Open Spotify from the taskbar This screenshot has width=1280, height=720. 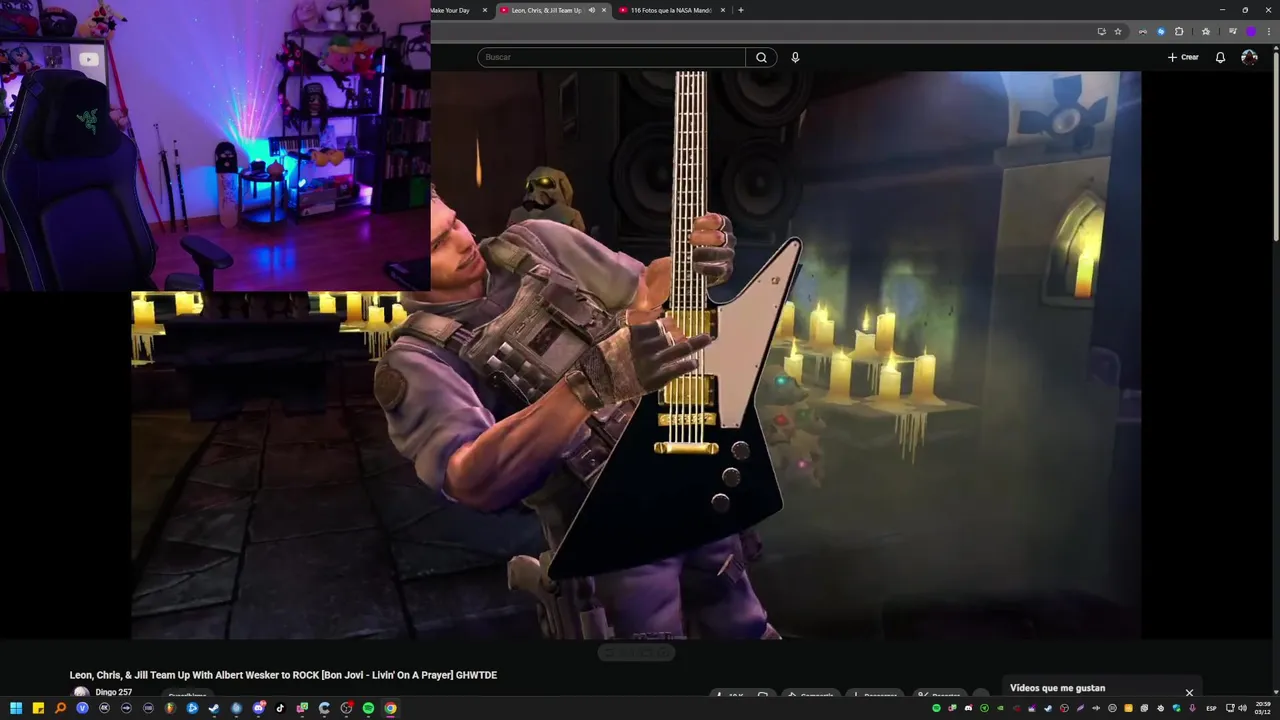coord(368,708)
